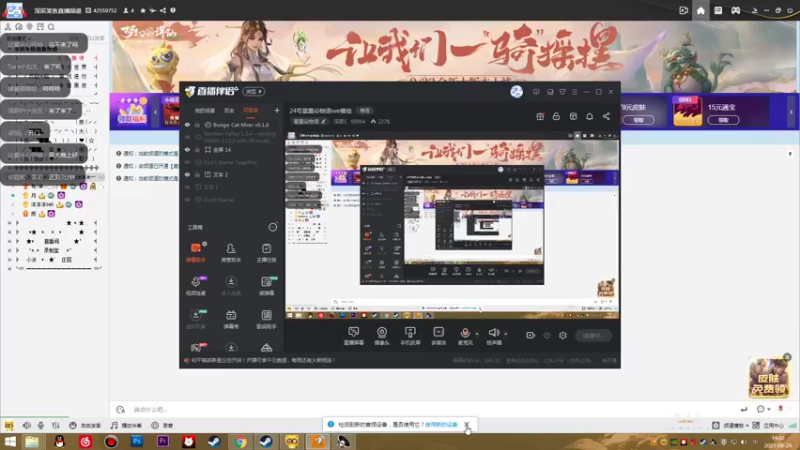Click the gift box icon with red dot
800x450 pixels.
pos(540,116)
